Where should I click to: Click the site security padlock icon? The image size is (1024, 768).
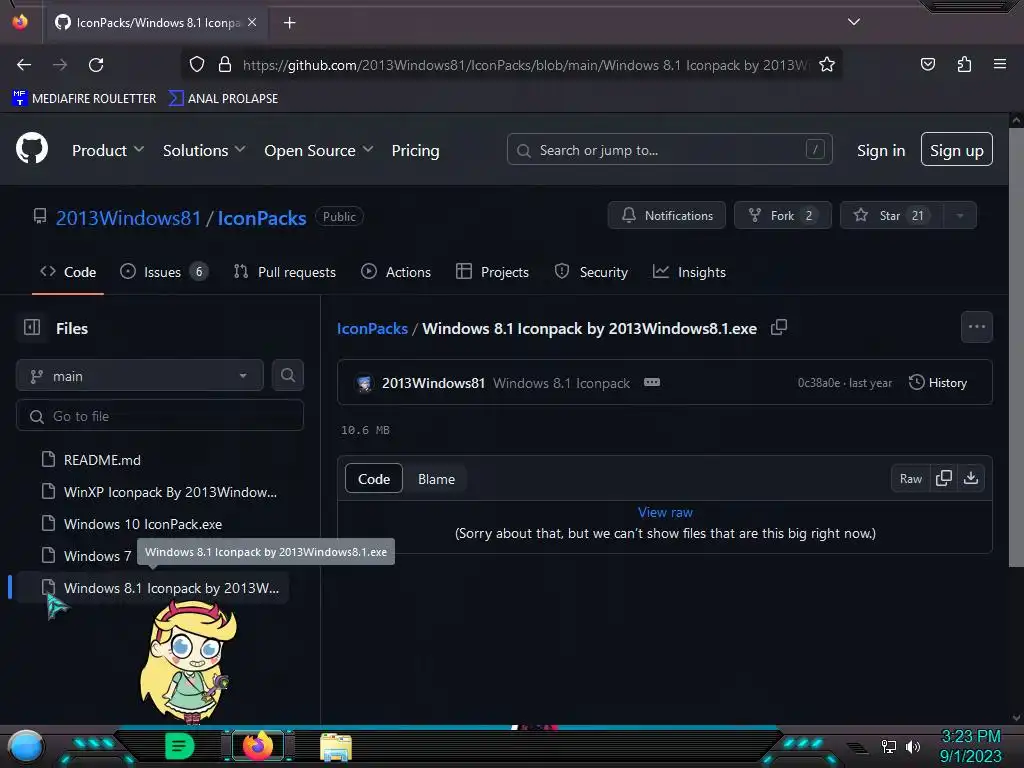(225, 65)
